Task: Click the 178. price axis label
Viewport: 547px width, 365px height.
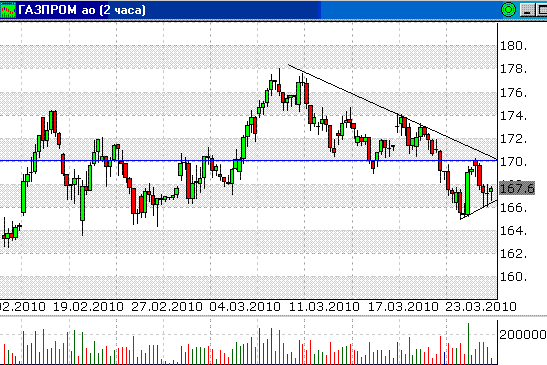Action: (x=514, y=69)
